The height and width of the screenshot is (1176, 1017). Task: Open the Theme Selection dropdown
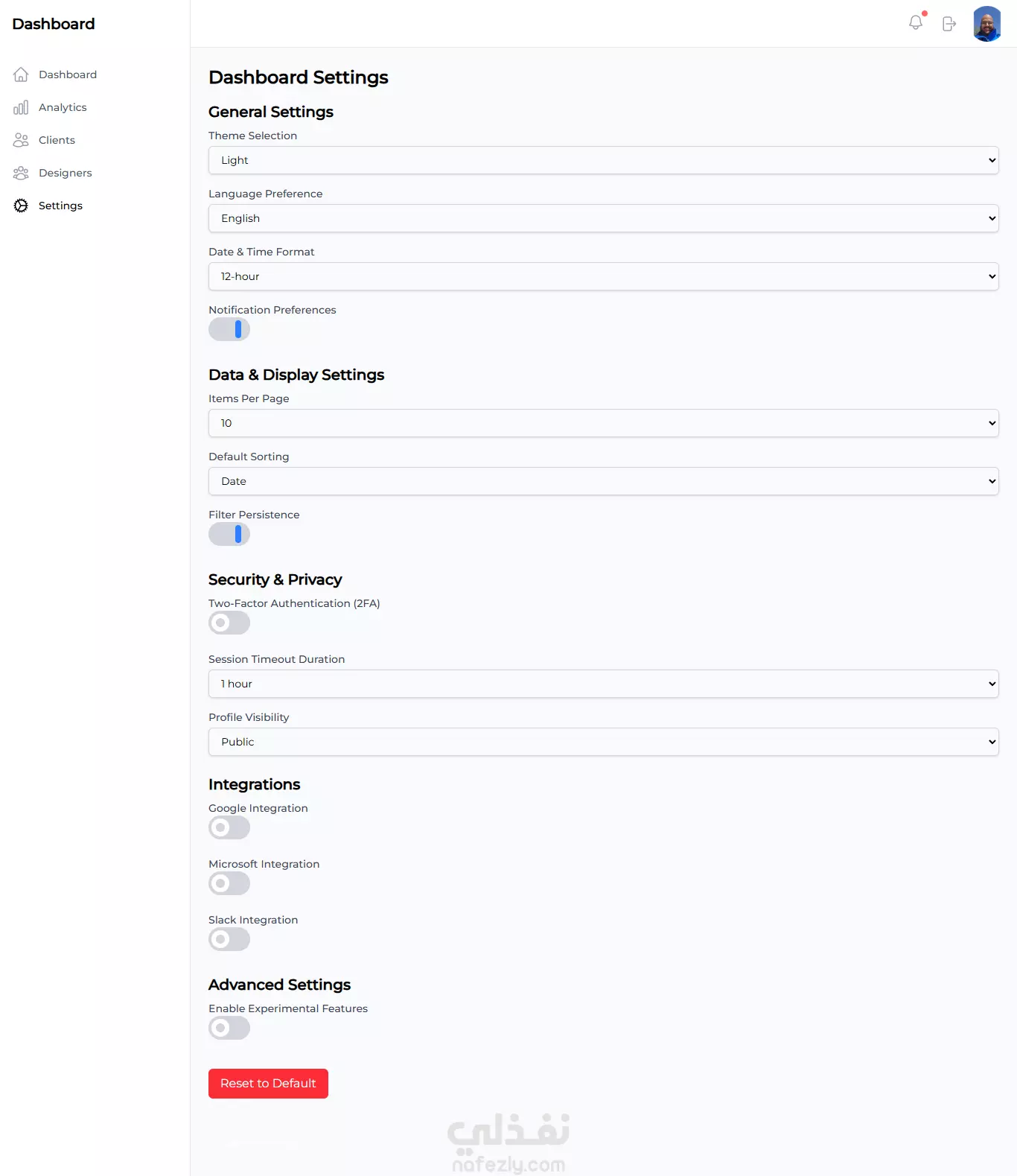(603, 160)
